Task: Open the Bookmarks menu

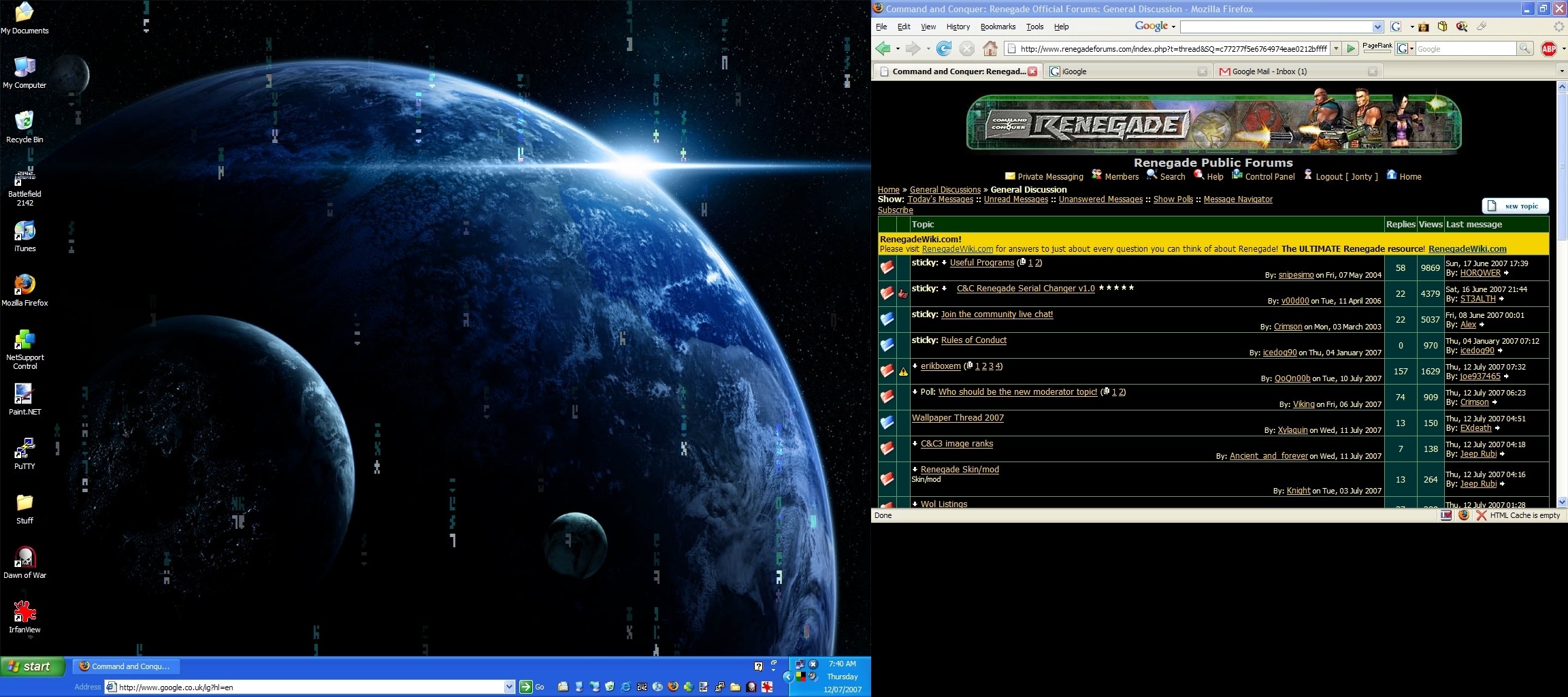Action: coord(997,27)
